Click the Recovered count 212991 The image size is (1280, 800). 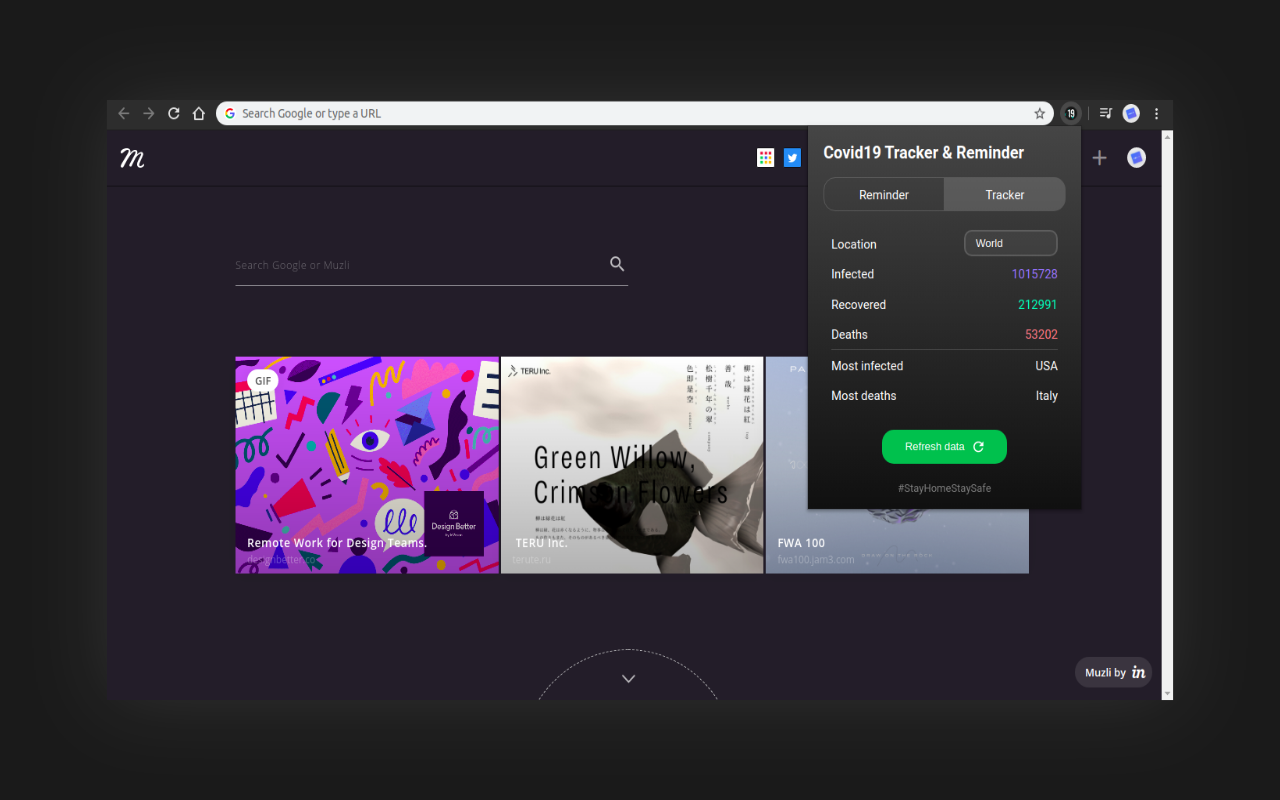point(1038,305)
